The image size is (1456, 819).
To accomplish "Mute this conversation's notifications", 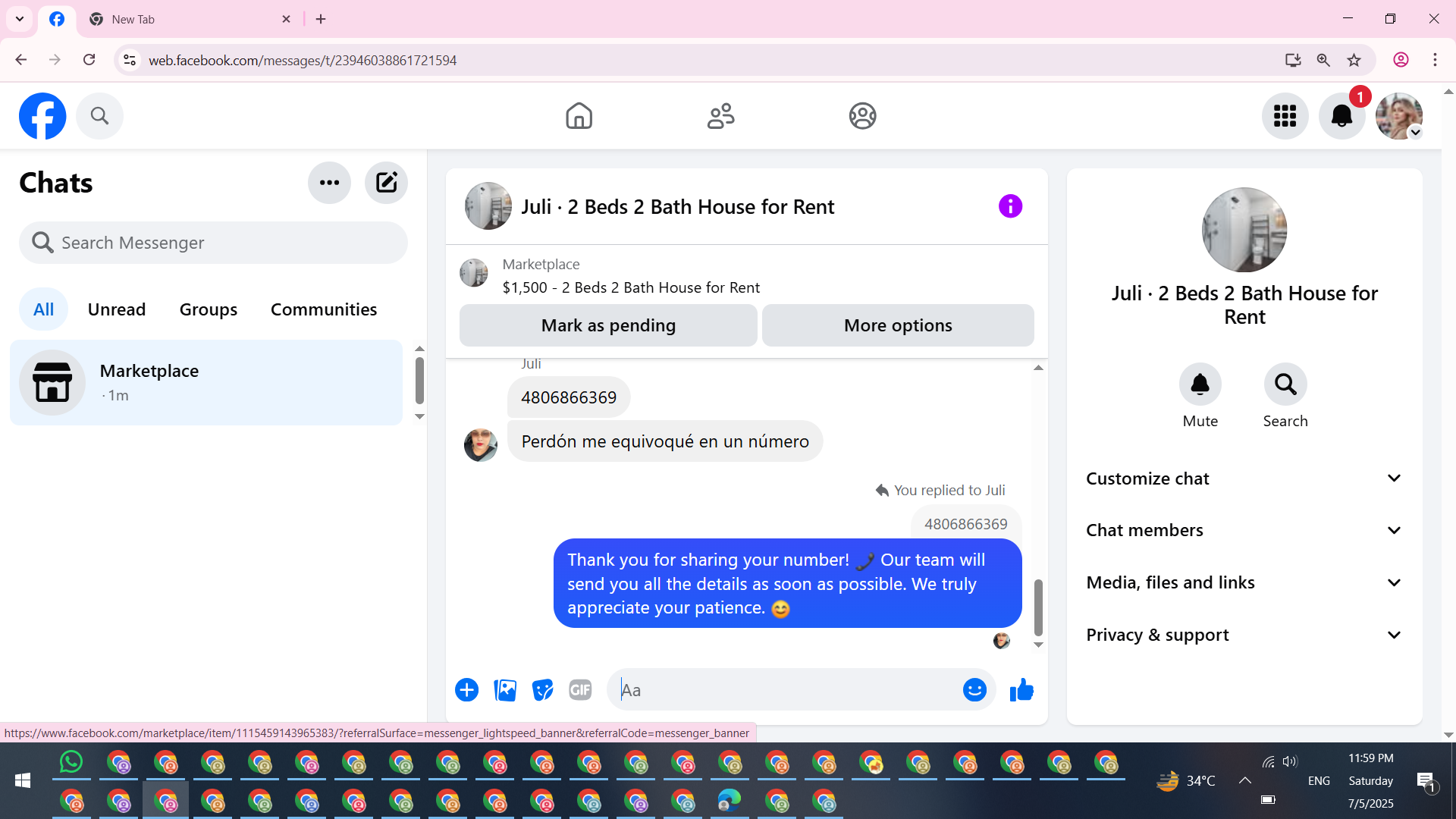I will point(1200,385).
